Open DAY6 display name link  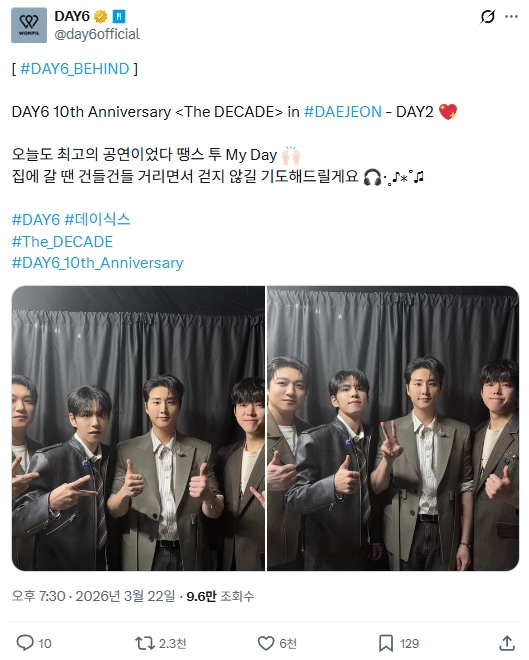[x=72, y=16]
